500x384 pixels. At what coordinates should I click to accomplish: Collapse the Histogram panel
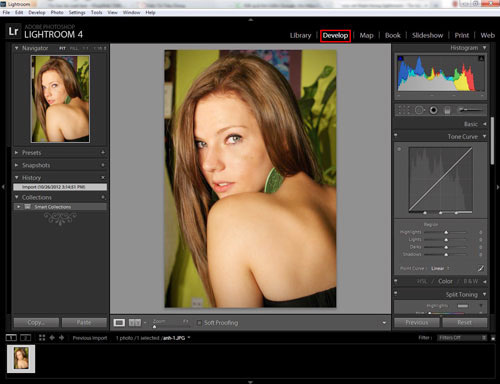pyautogui.click(x=484, y=48)
